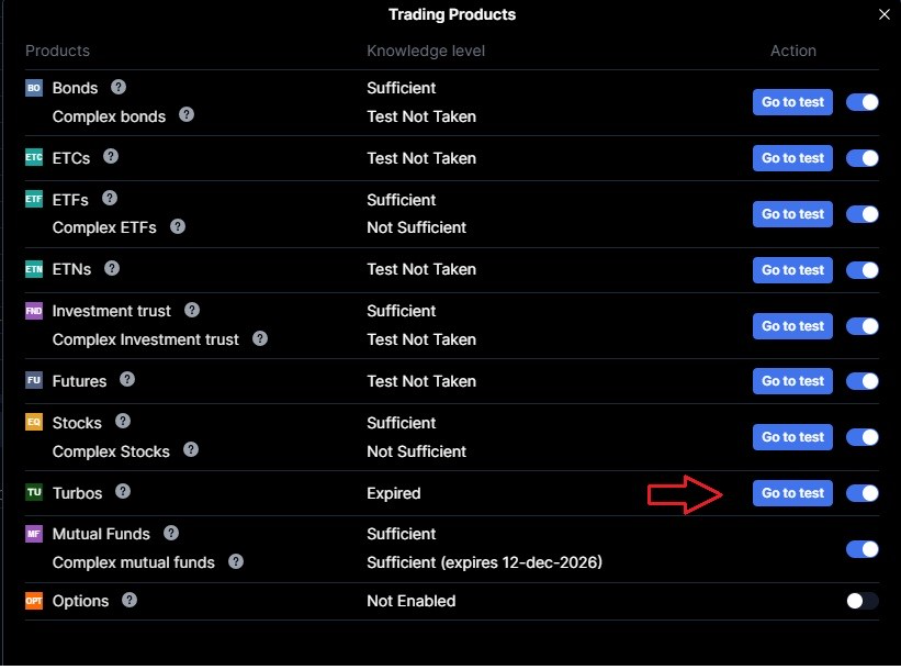Image resolution: width=901 pixels, height=666 pixels.
Task: Open the Turbos help question mark
Action: 123,491
